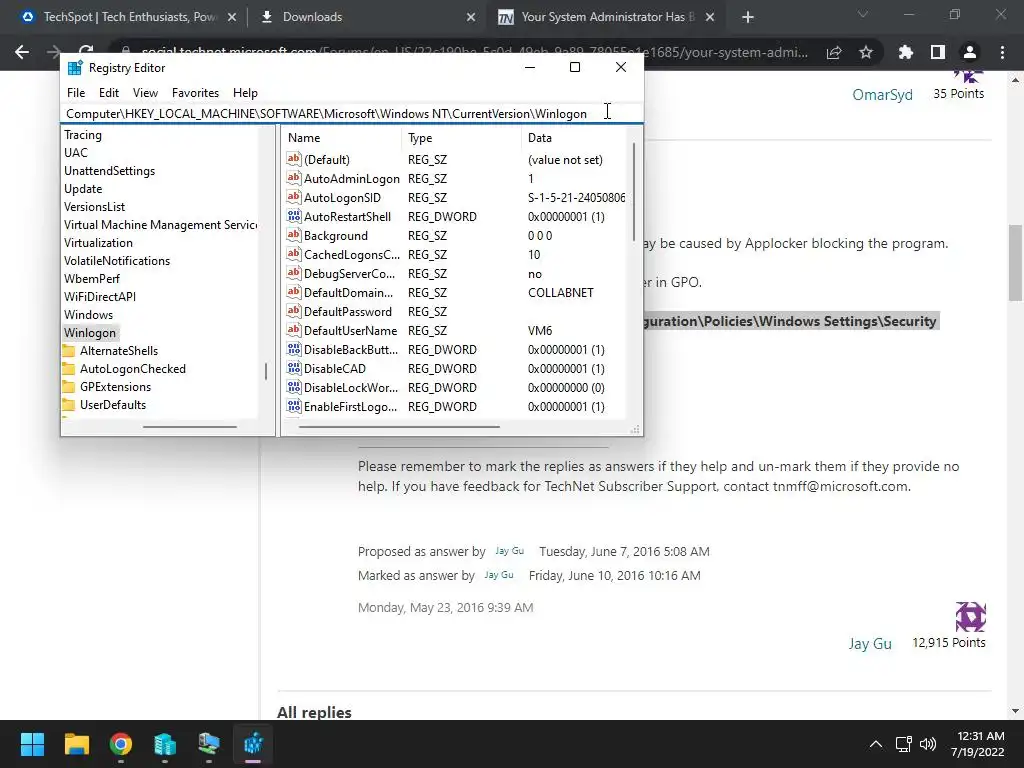This screenshot has height=768, width=1024.
Task: Open Chrome profile avatar
Action: (x=970, y=52)
